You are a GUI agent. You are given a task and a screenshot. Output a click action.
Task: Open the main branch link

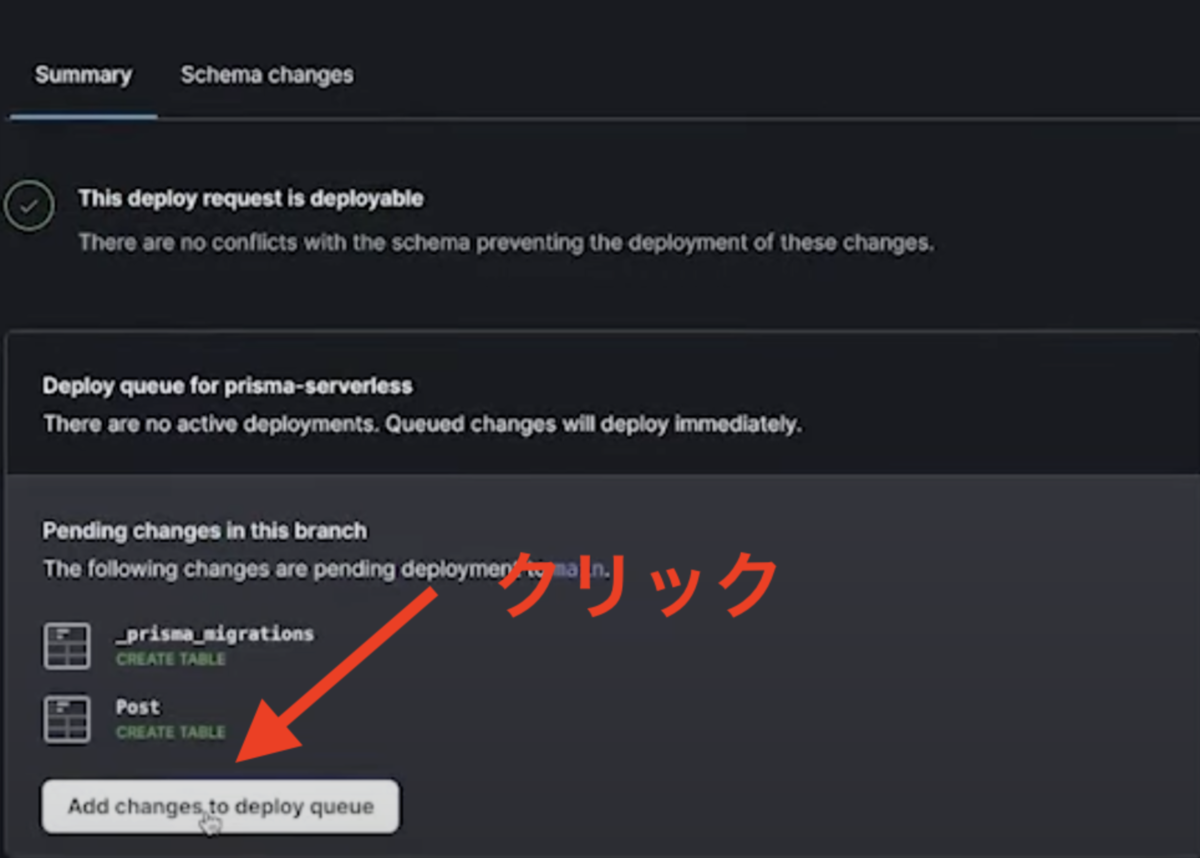580,569
